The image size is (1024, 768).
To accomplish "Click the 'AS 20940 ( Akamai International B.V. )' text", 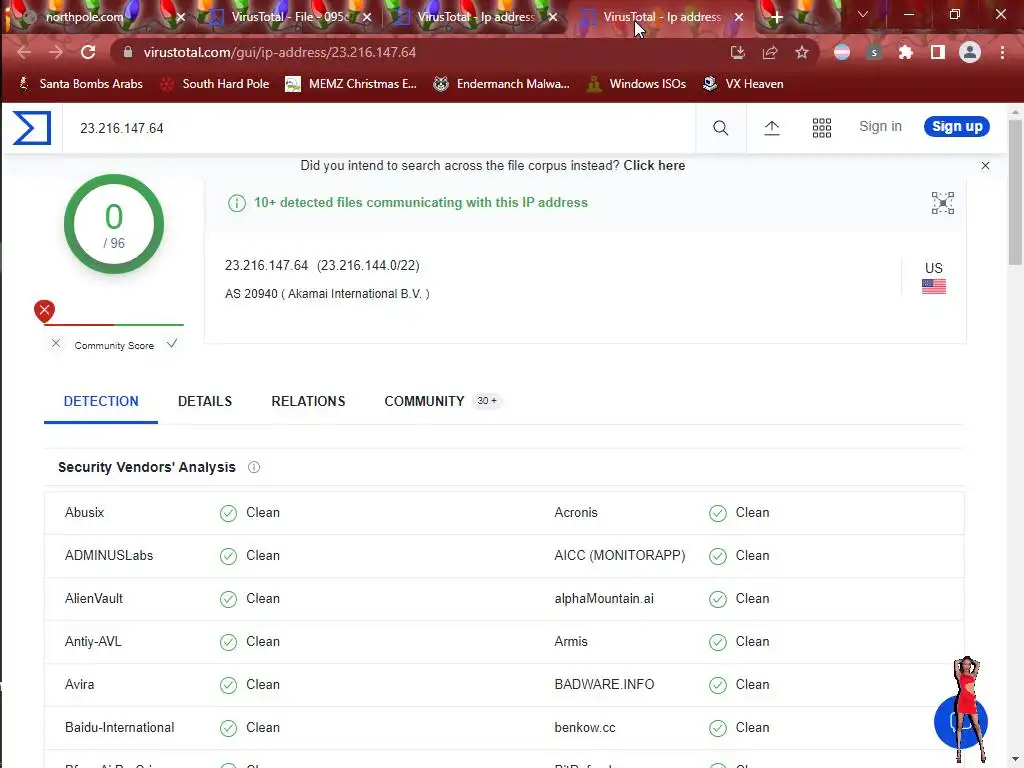I will click(327, 294).
